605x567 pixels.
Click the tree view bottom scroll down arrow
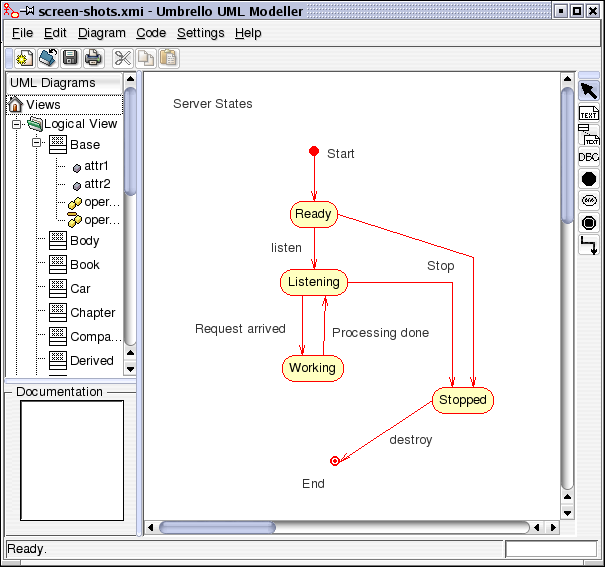click(x=130, y=369)
